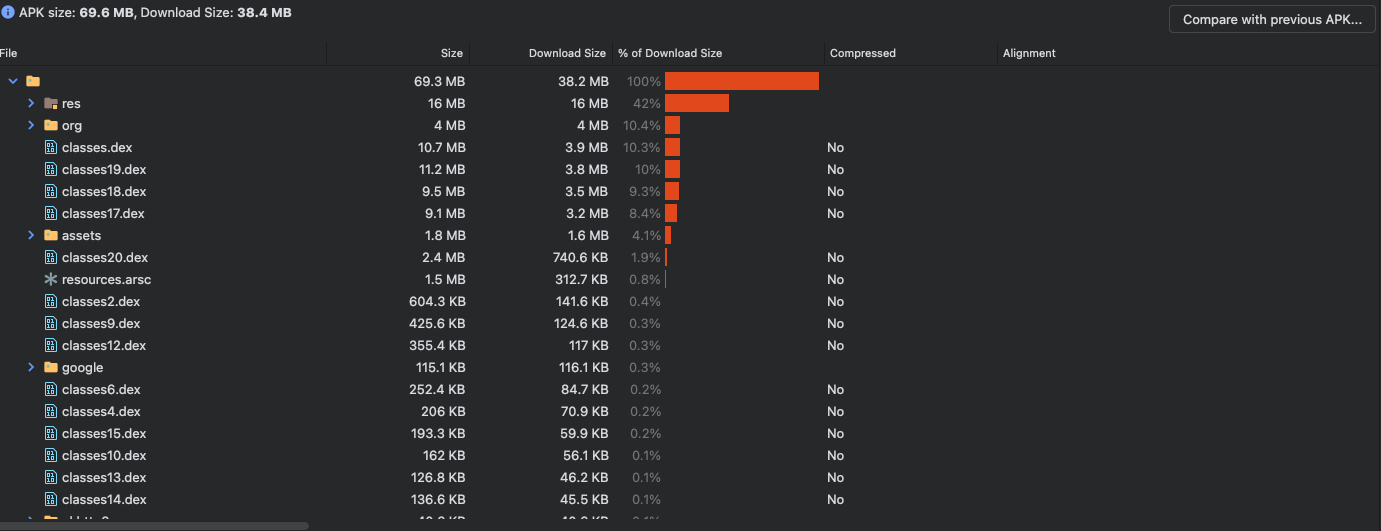Click the resources.arsc asterisk icon

[x=51, y=279]
